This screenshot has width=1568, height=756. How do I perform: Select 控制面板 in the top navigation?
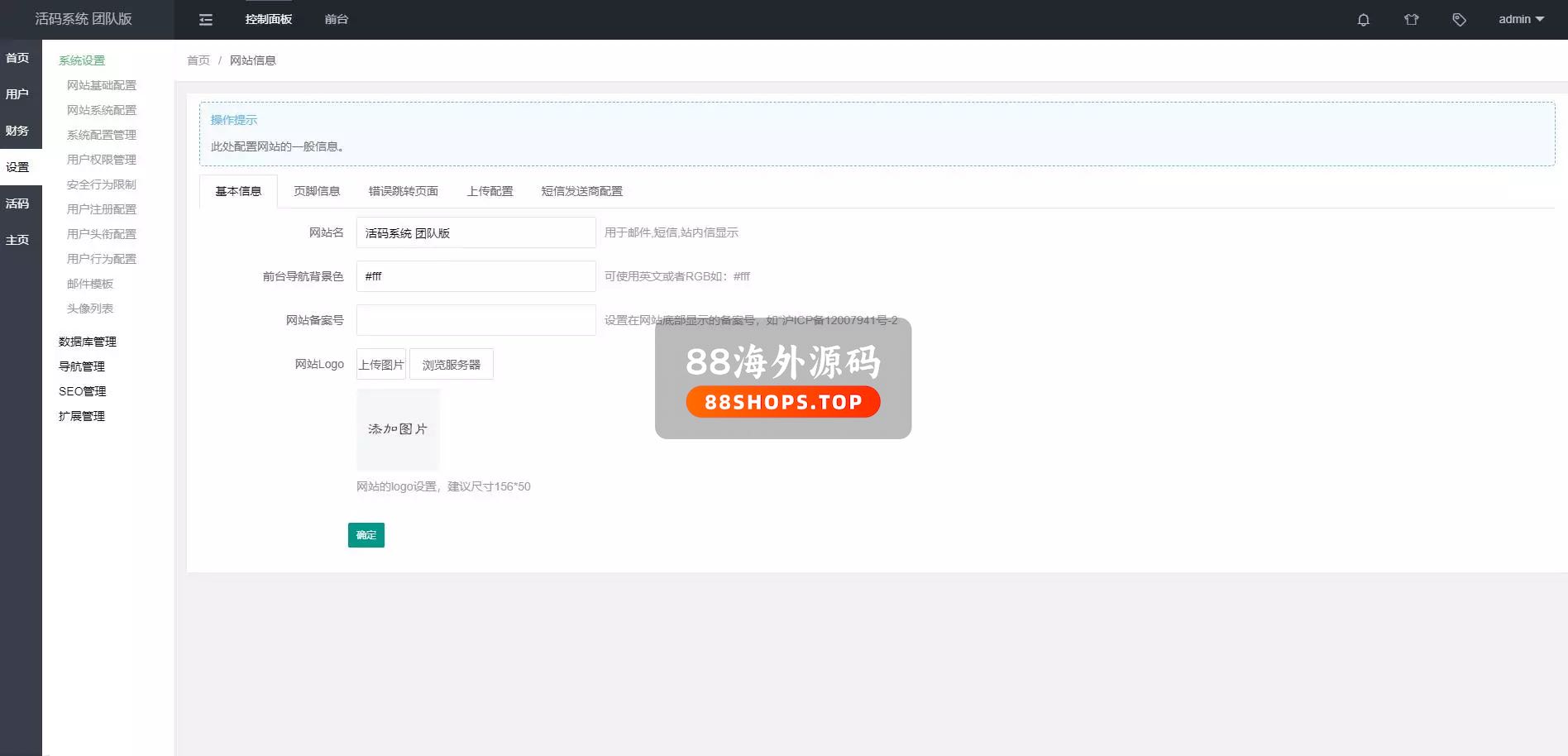(268, 20)
